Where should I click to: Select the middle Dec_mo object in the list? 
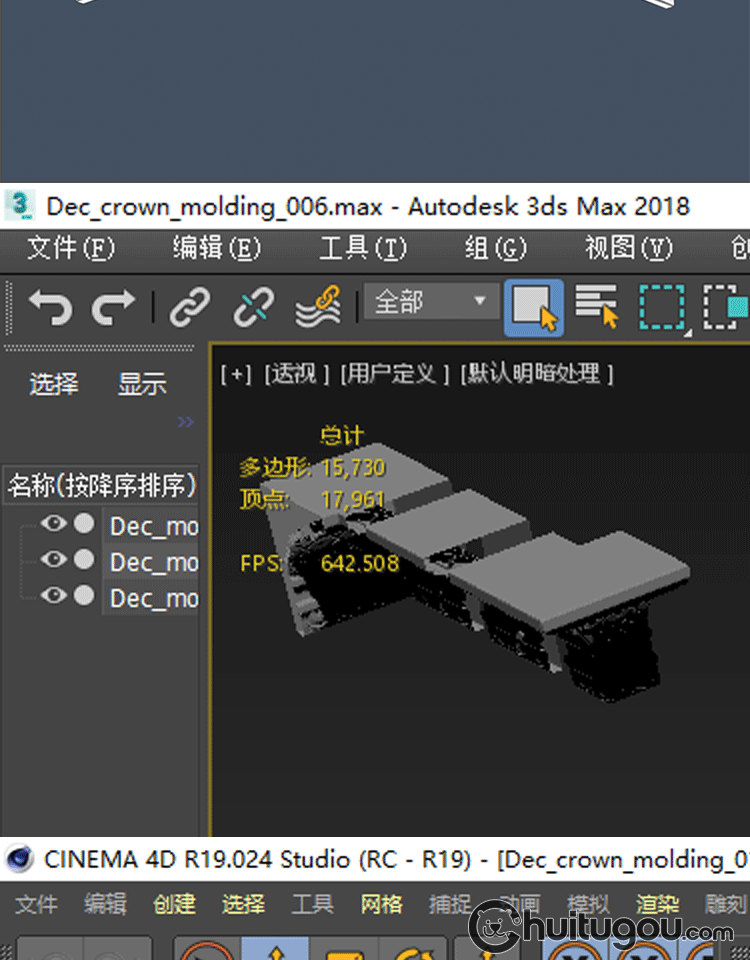(x=154, y=562)
